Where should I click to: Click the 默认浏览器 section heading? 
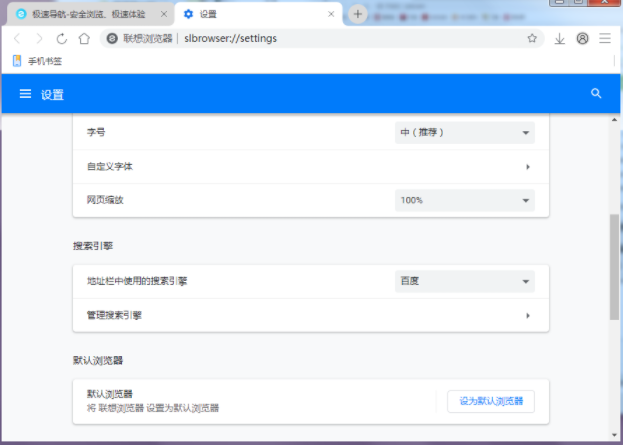coord(98,360)
